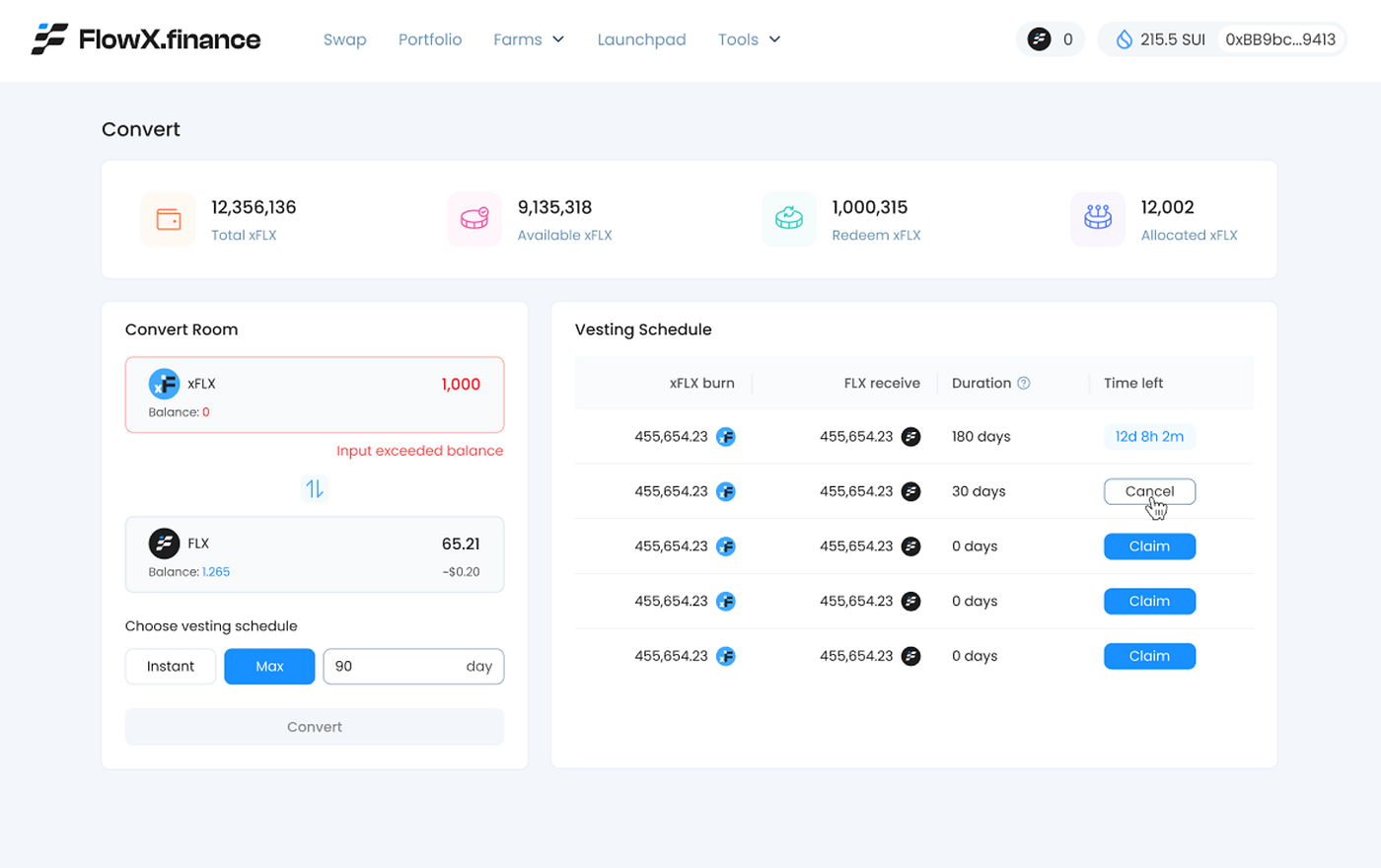Click the FLX receive icon in the last row
Image resolution: width=1381 pixels, height=868 pixels.
click(x=911, y=656)
